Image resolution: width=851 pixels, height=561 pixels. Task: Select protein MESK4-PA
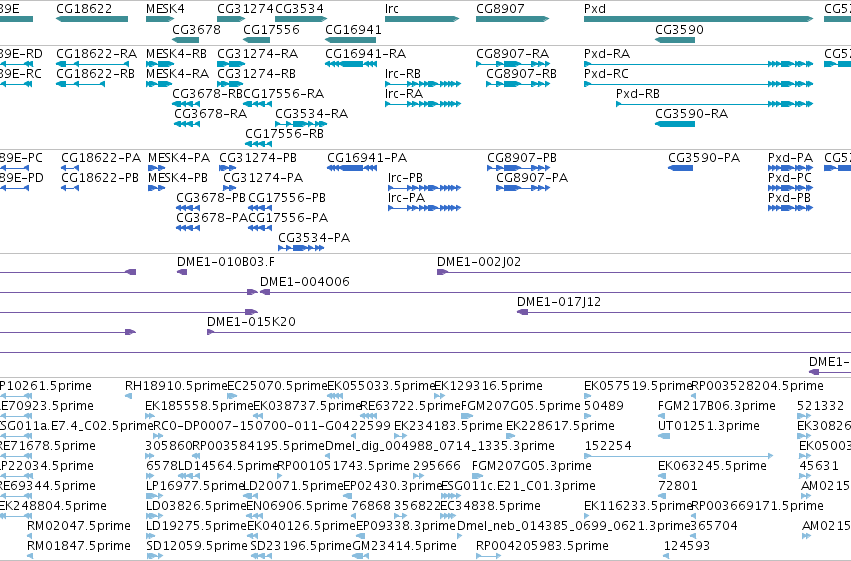pos(156,168)
